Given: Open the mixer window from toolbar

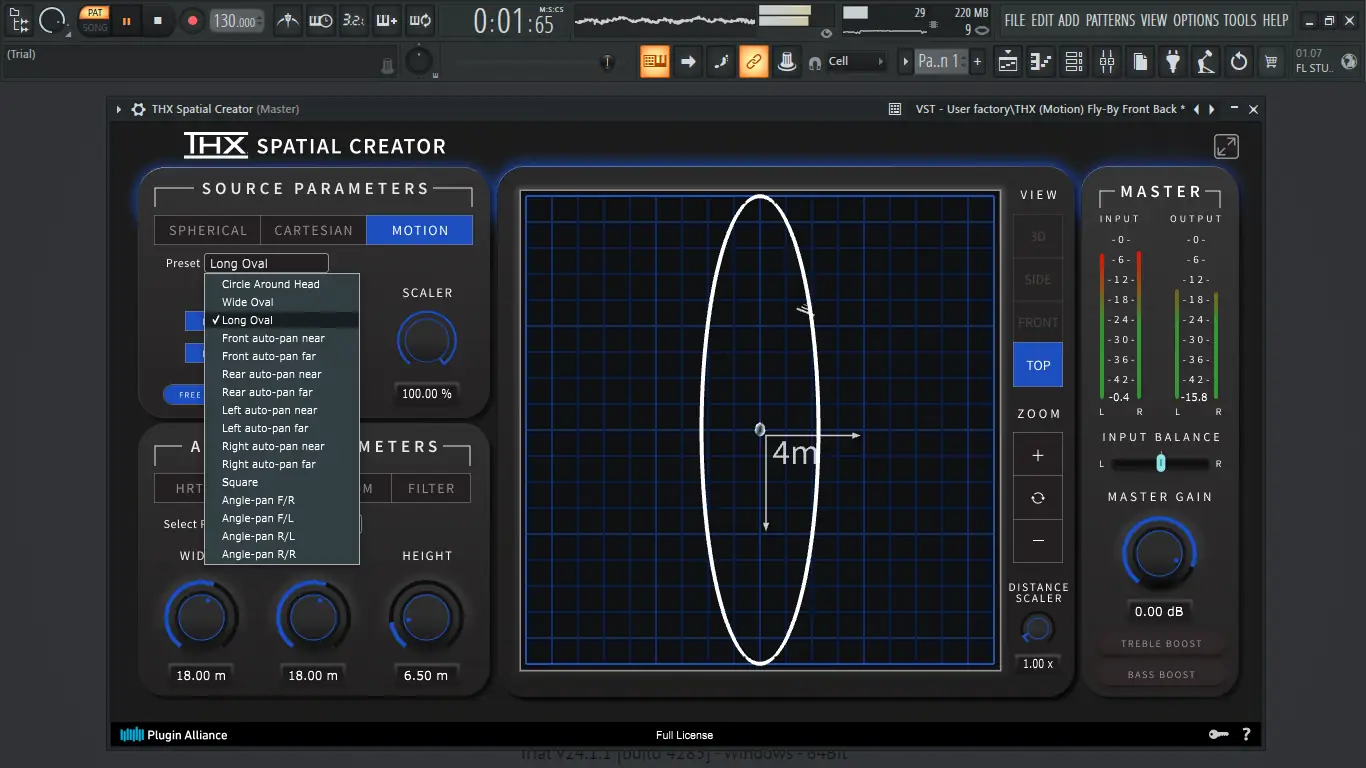Looking at the screenshot, I should coord(1107,62).
